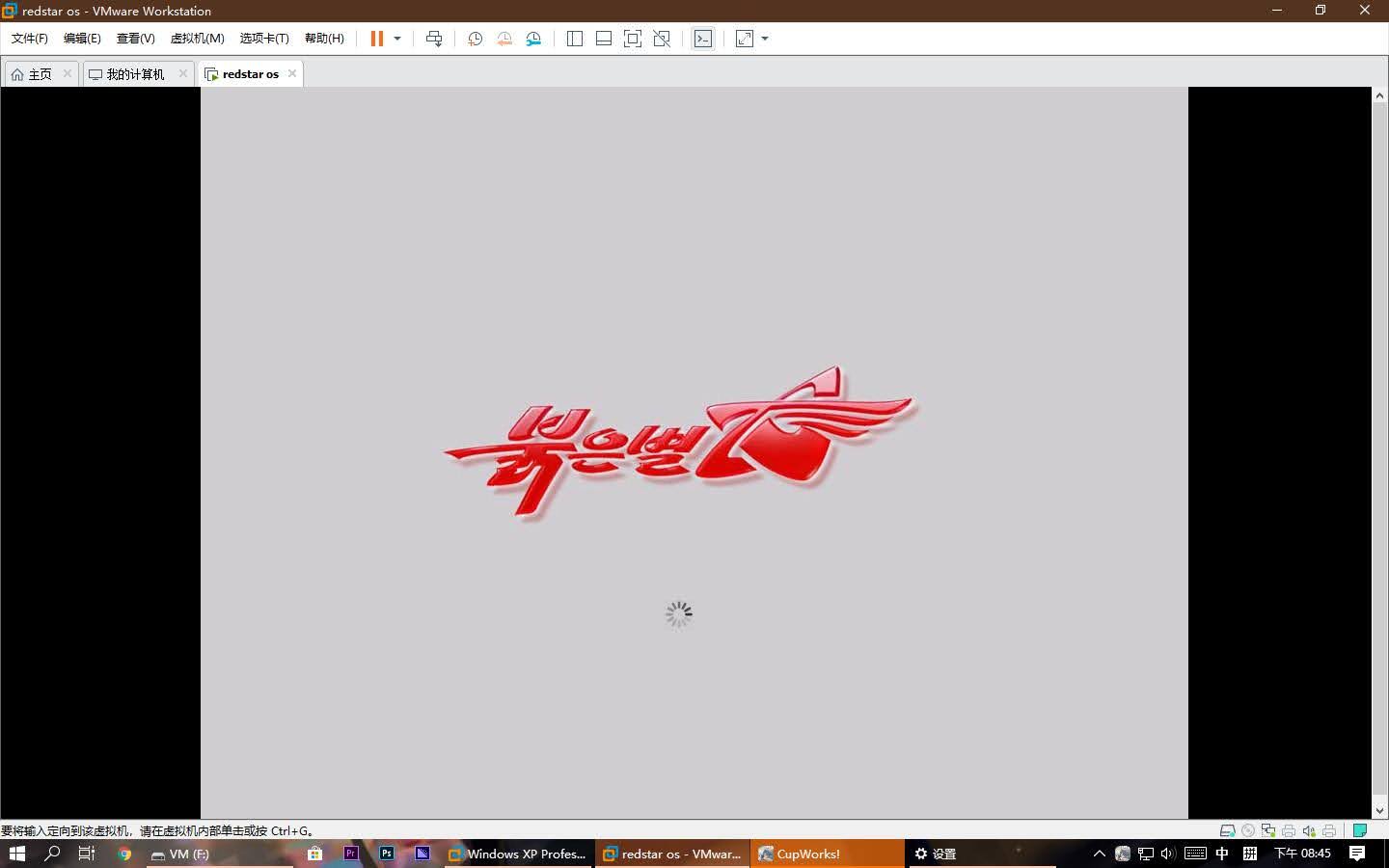
Task: Switch to the Windows XP Professional VMware window
Action: [x=517, y=854]
